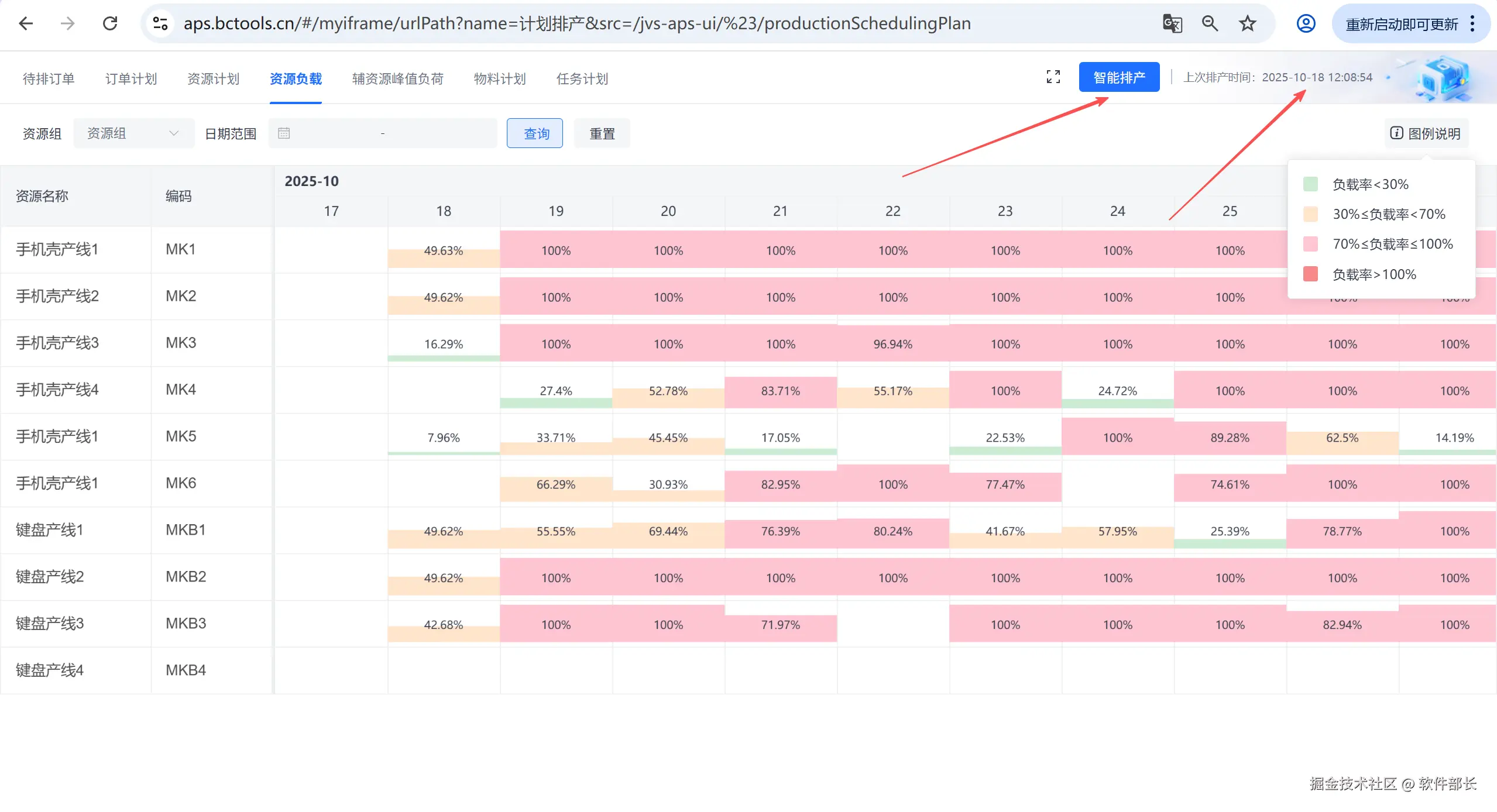
Task: Click the 智能排产 button
Action: (x=1118, y=77)
